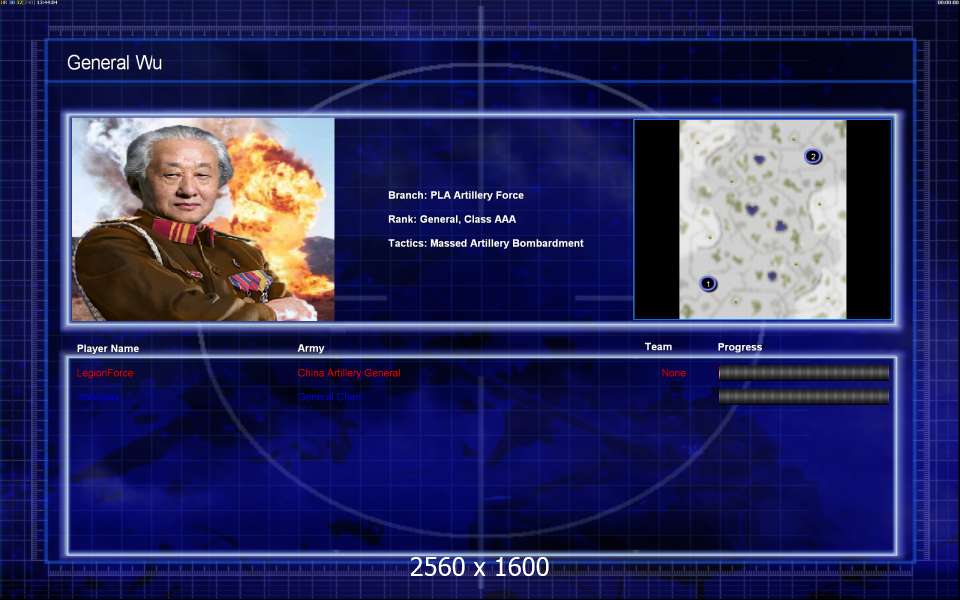960x600 pixels.
Task: Click the Player Name column header
Action: point(108,348)
